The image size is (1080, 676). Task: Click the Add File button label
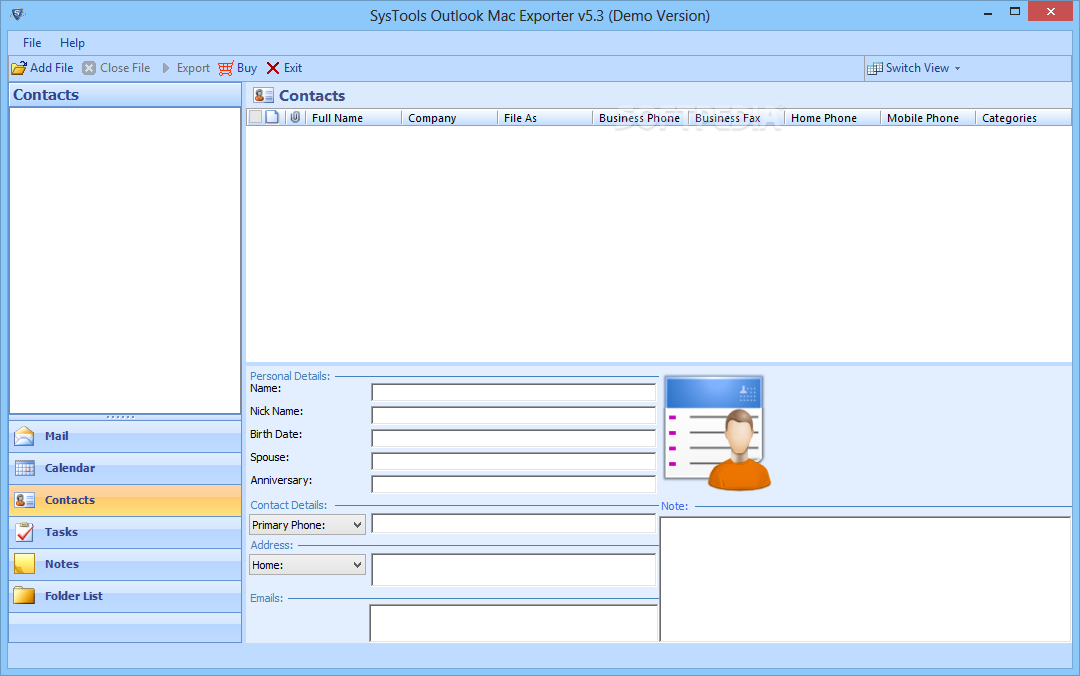pos(52,68)
